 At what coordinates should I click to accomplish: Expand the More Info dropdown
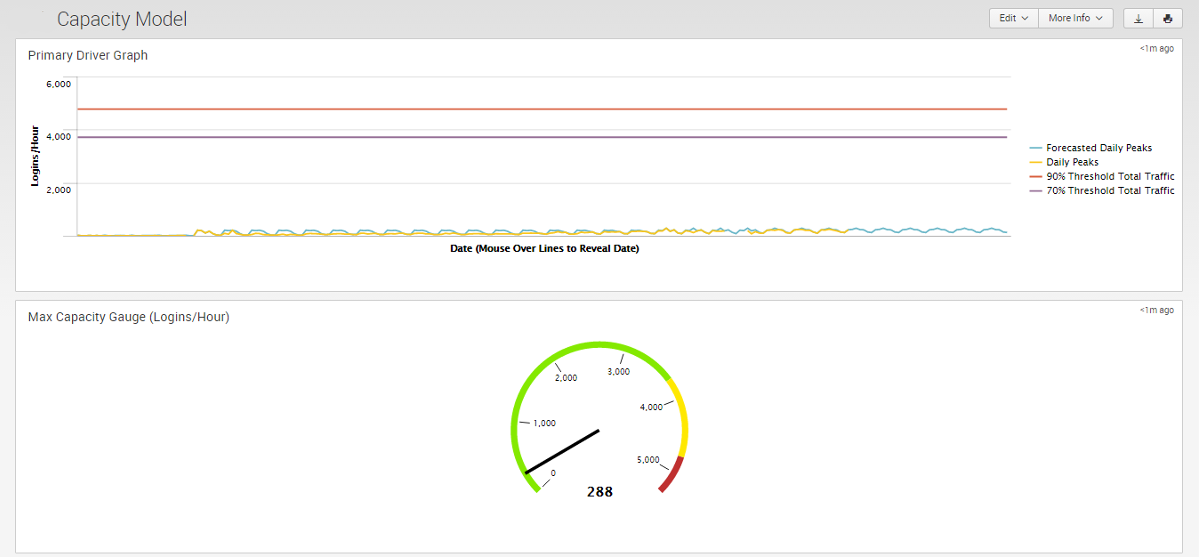[x=1075, y=18]
